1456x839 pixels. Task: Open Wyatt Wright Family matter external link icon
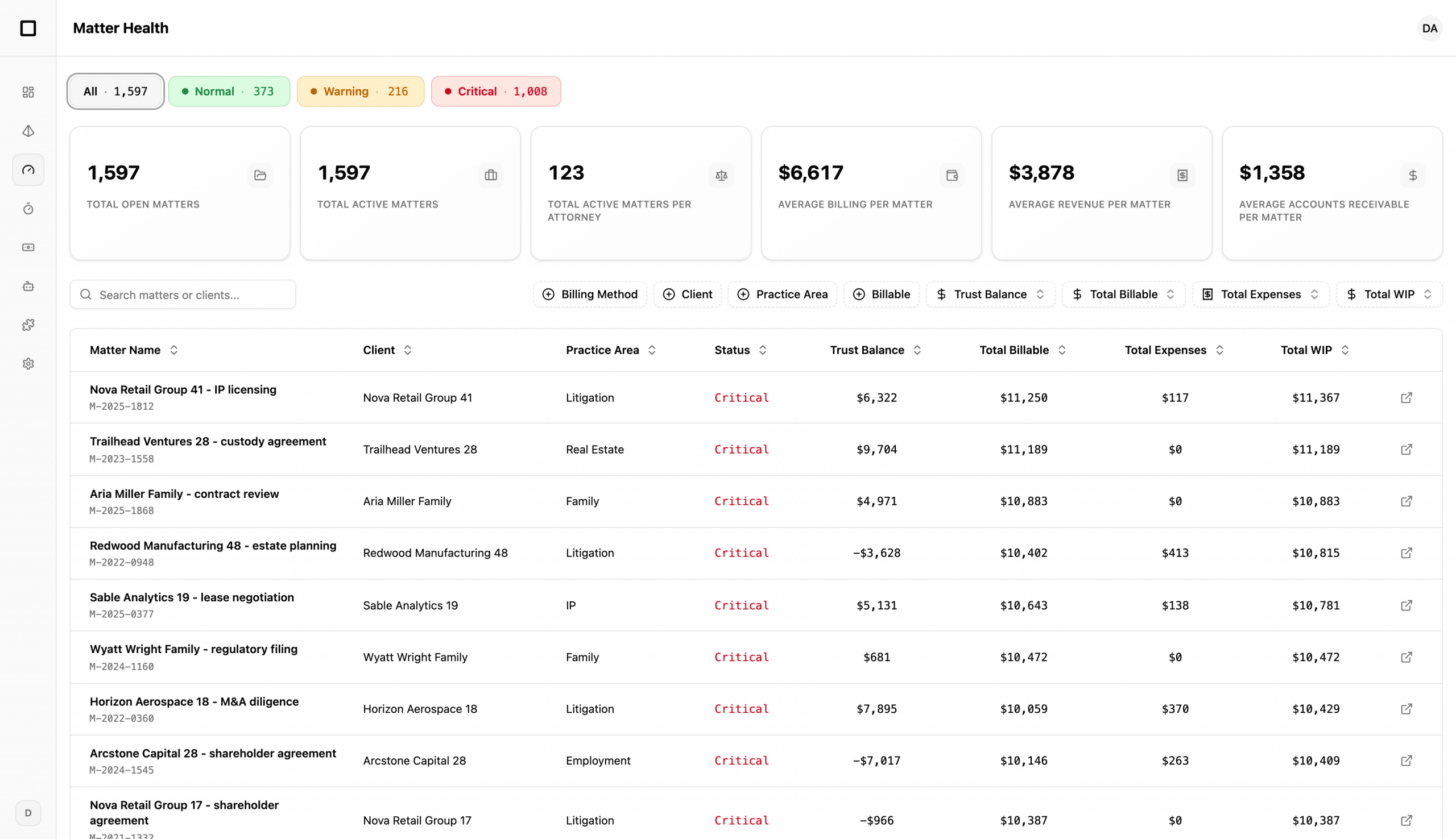(x=1407, y=658)
